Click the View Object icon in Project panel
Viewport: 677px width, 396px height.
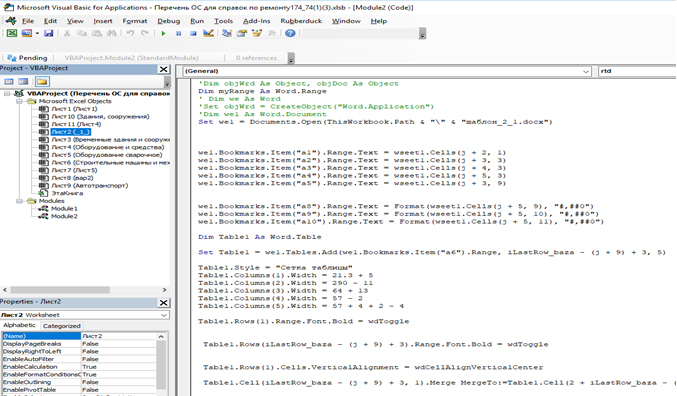(23, 82)
